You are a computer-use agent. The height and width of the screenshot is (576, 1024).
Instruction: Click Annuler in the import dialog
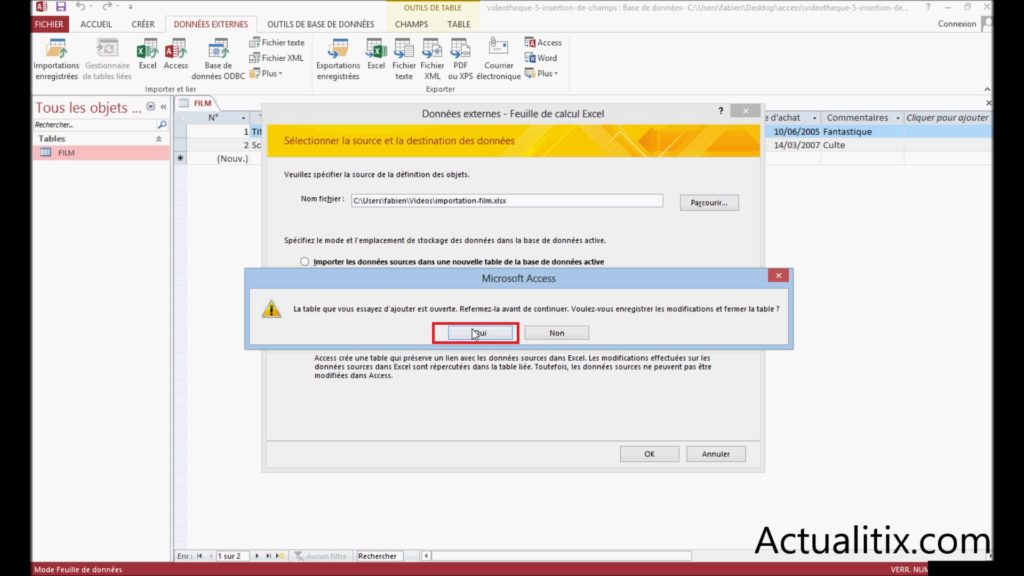click(716, 454)
